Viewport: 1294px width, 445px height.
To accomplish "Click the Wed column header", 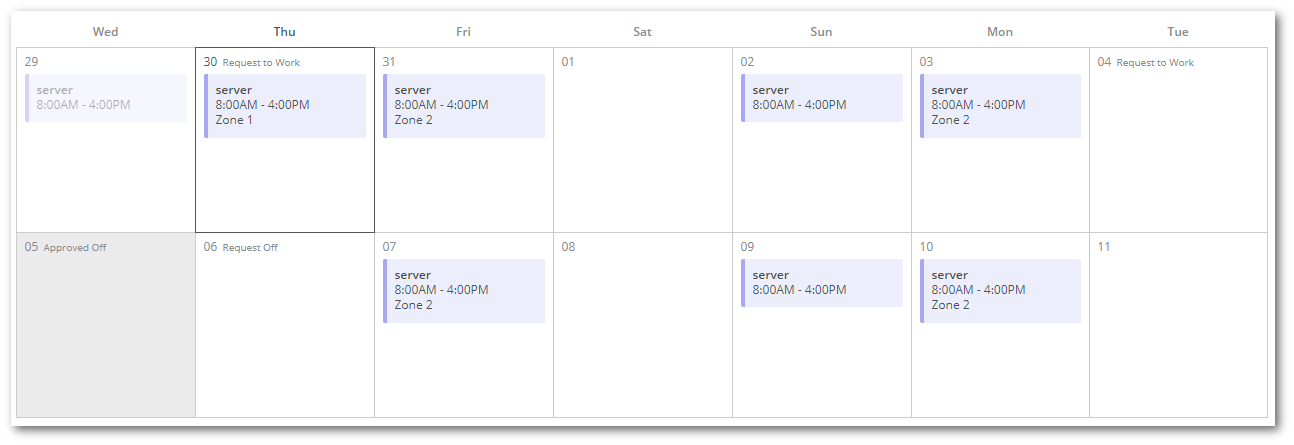I will (x=106, y=32).
